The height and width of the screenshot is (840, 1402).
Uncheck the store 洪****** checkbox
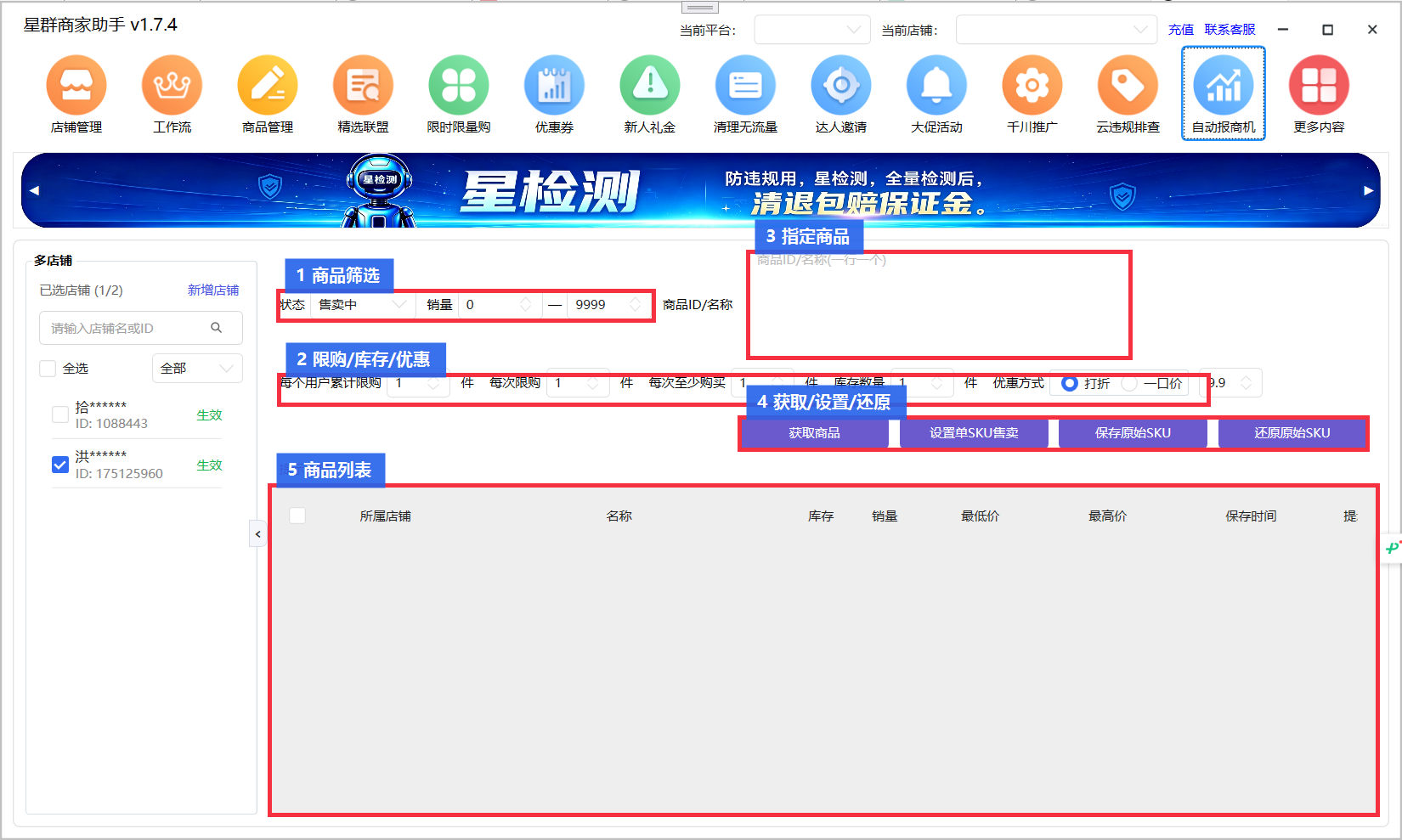click(x=60, y=465)
